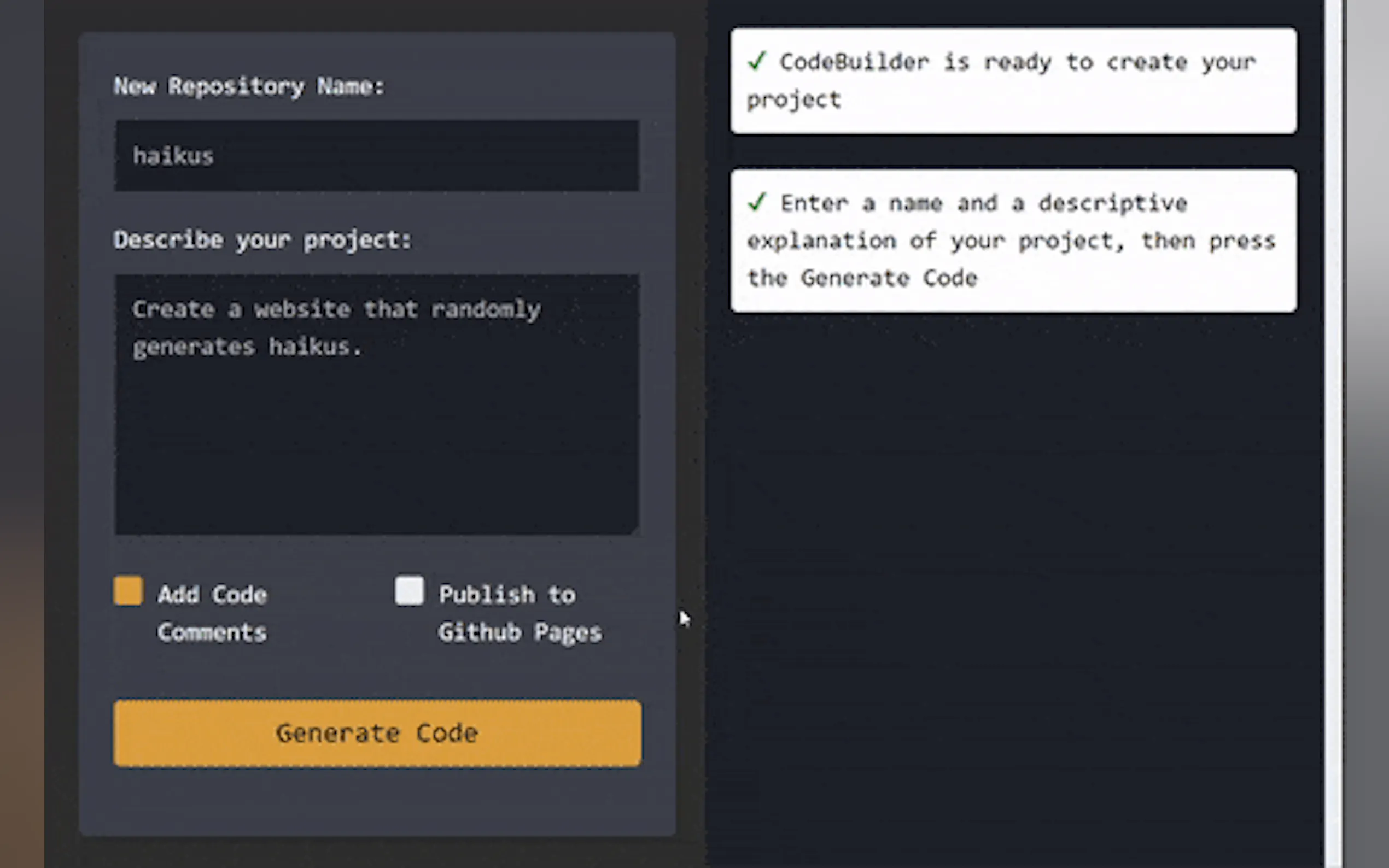Image resolution: width=1389 pixels, height=868 pixels.
Task: Enable the Add Code Comments checkbox
Action: click(x=128, y=591)
